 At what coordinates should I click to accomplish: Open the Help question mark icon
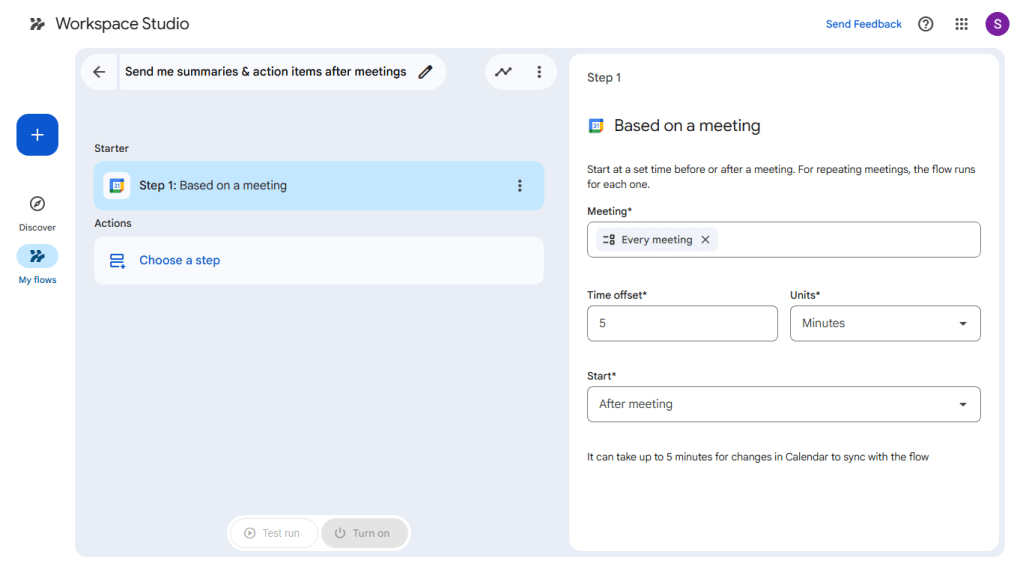(925, 24)
